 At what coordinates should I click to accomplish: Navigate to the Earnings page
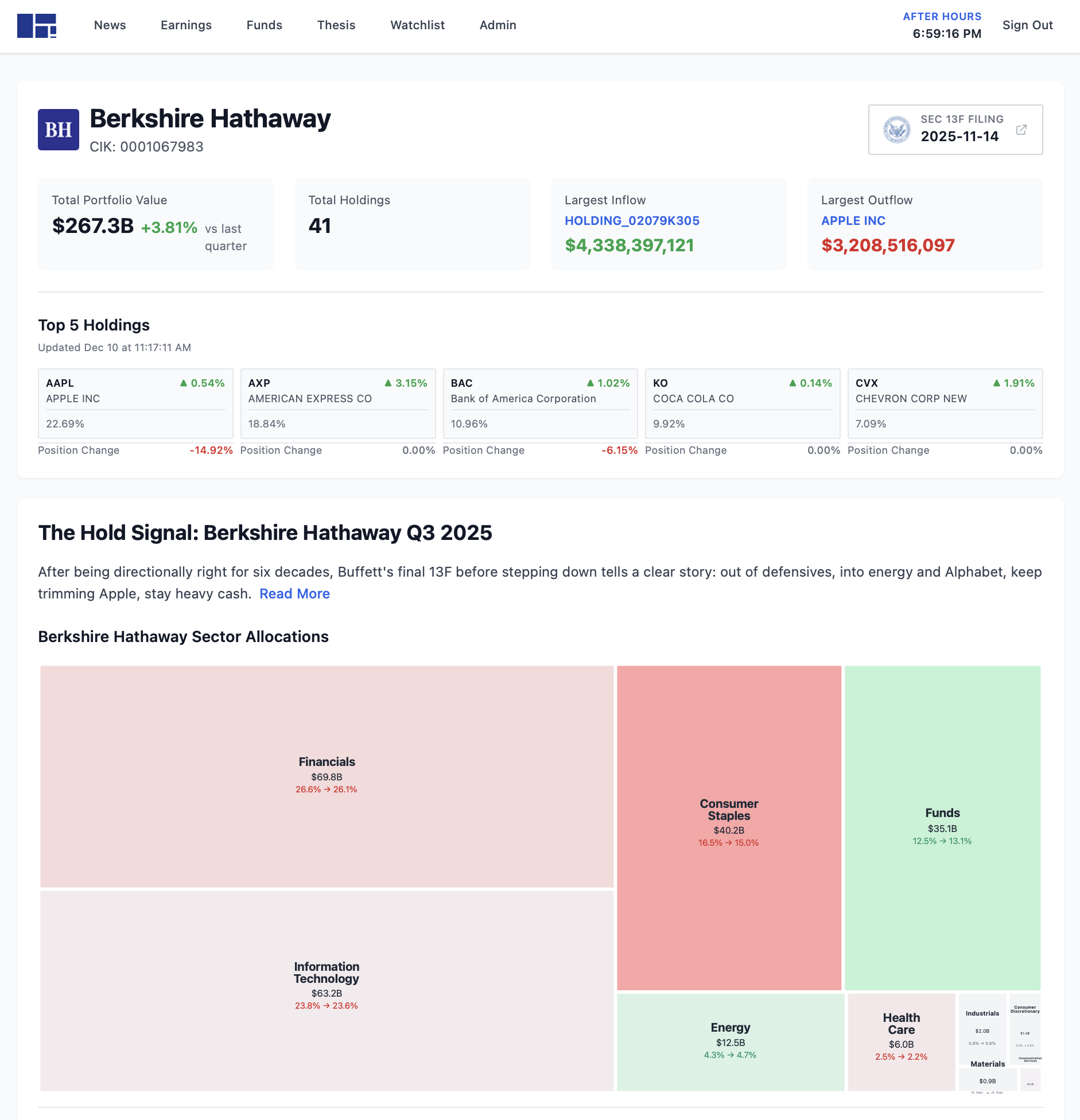tap(186, 25)
